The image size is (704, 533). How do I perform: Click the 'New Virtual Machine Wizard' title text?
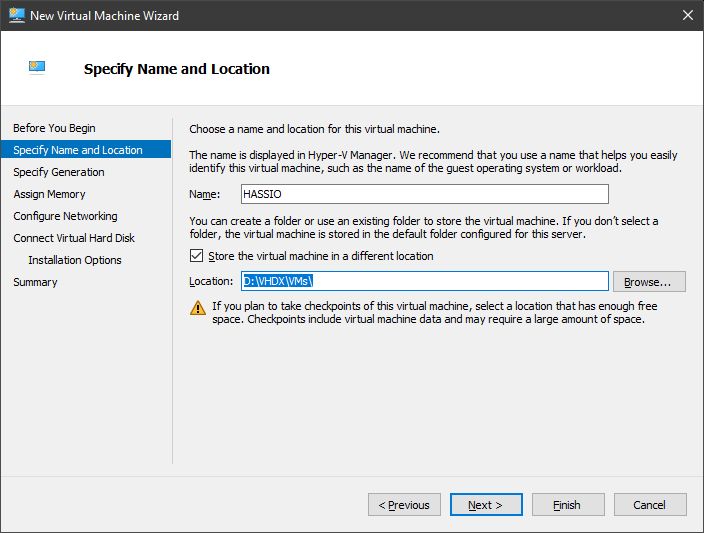click(105, 16)
